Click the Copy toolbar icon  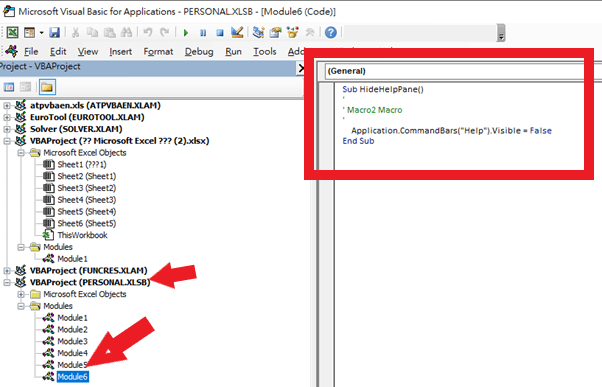92,32
